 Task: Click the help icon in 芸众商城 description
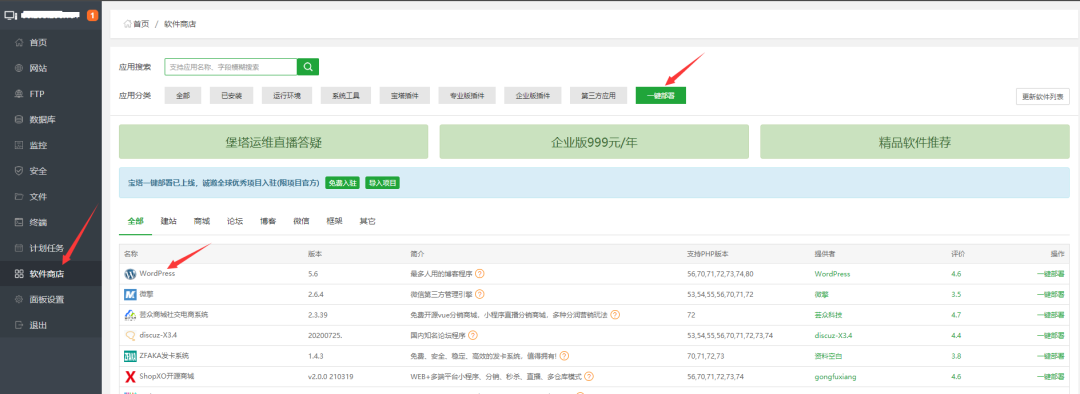coord(615,315)
